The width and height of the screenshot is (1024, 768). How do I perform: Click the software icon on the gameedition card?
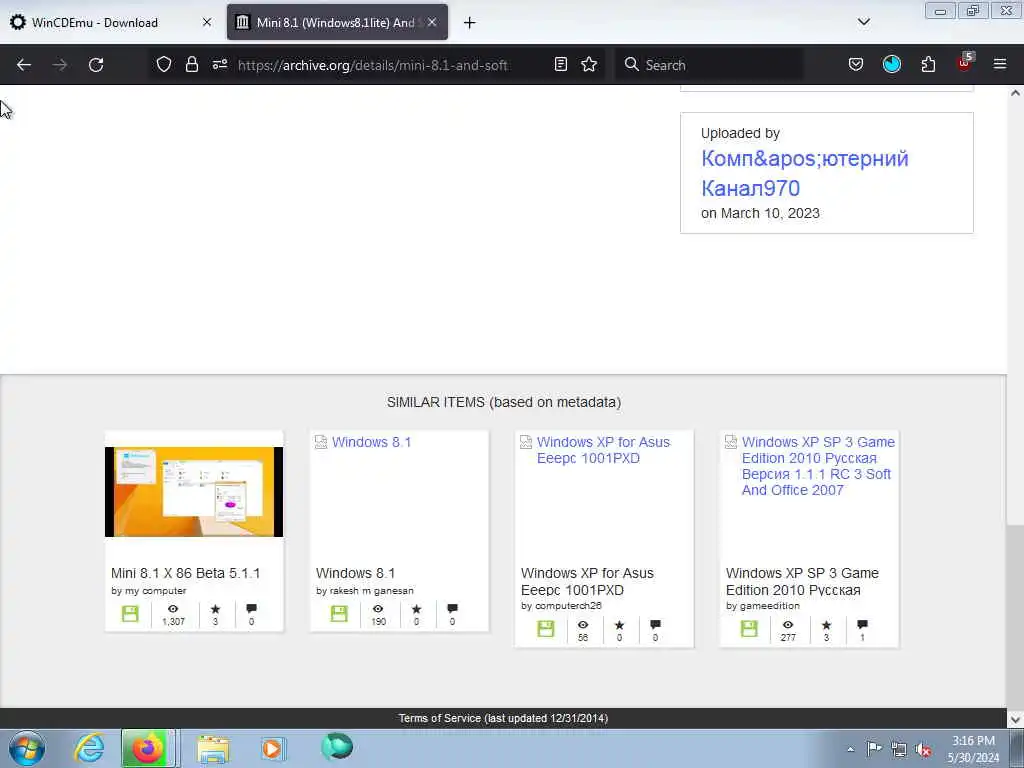749,629
